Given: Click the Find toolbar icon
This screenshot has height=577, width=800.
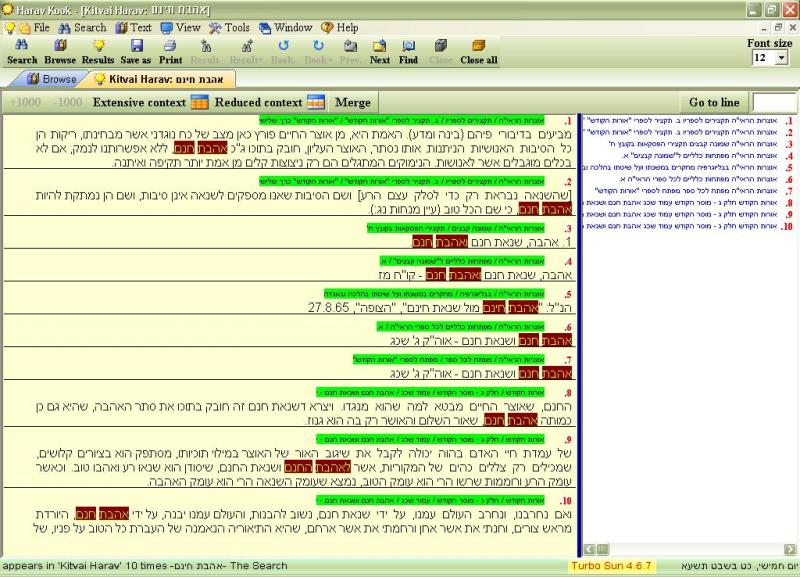Looking at the screenshot, I should 408,46.
